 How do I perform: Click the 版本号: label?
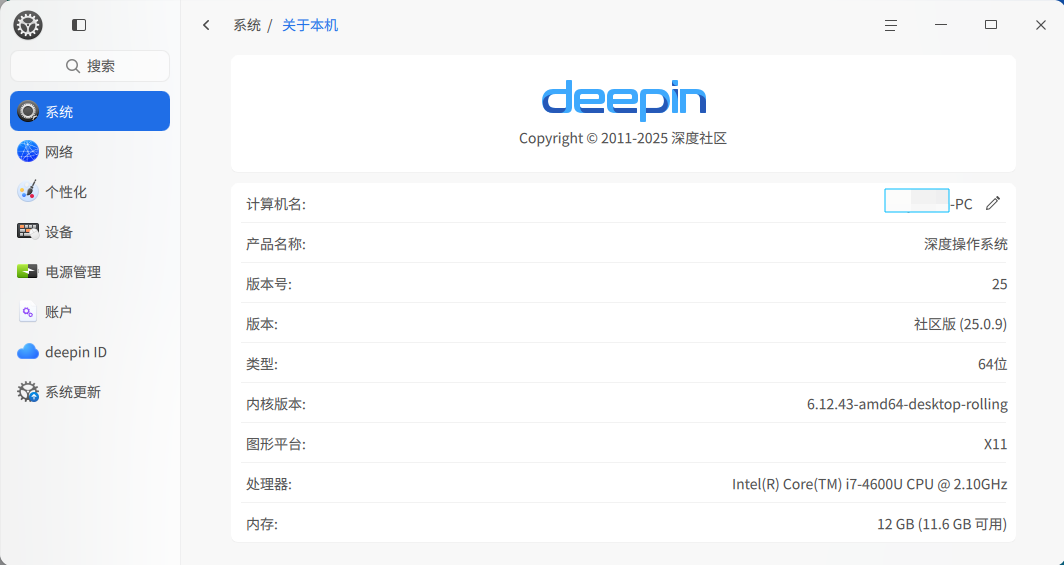269,284
